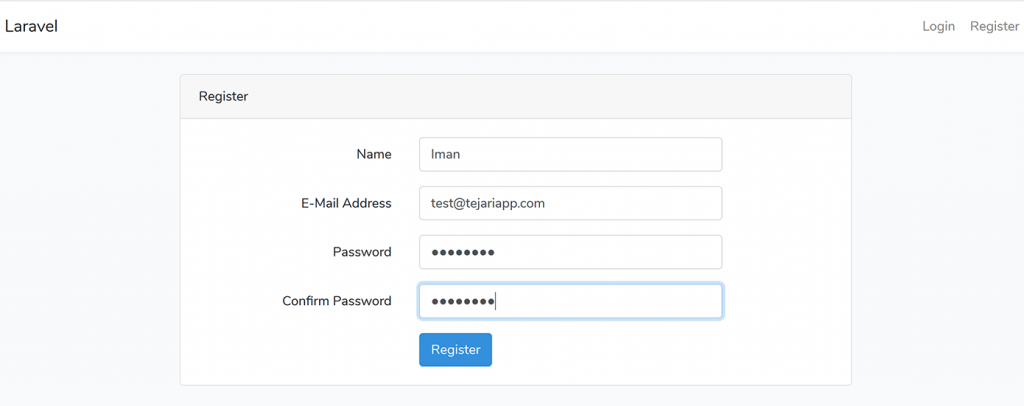1024x406 pixels.
Task: Select the Password input field
Action: (600, 252)
